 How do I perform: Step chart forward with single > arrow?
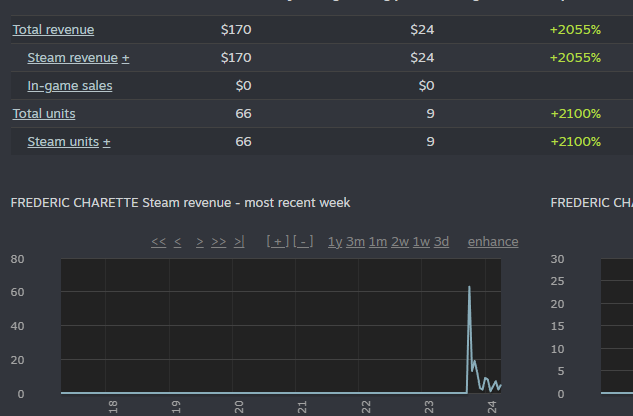point(200,242)
